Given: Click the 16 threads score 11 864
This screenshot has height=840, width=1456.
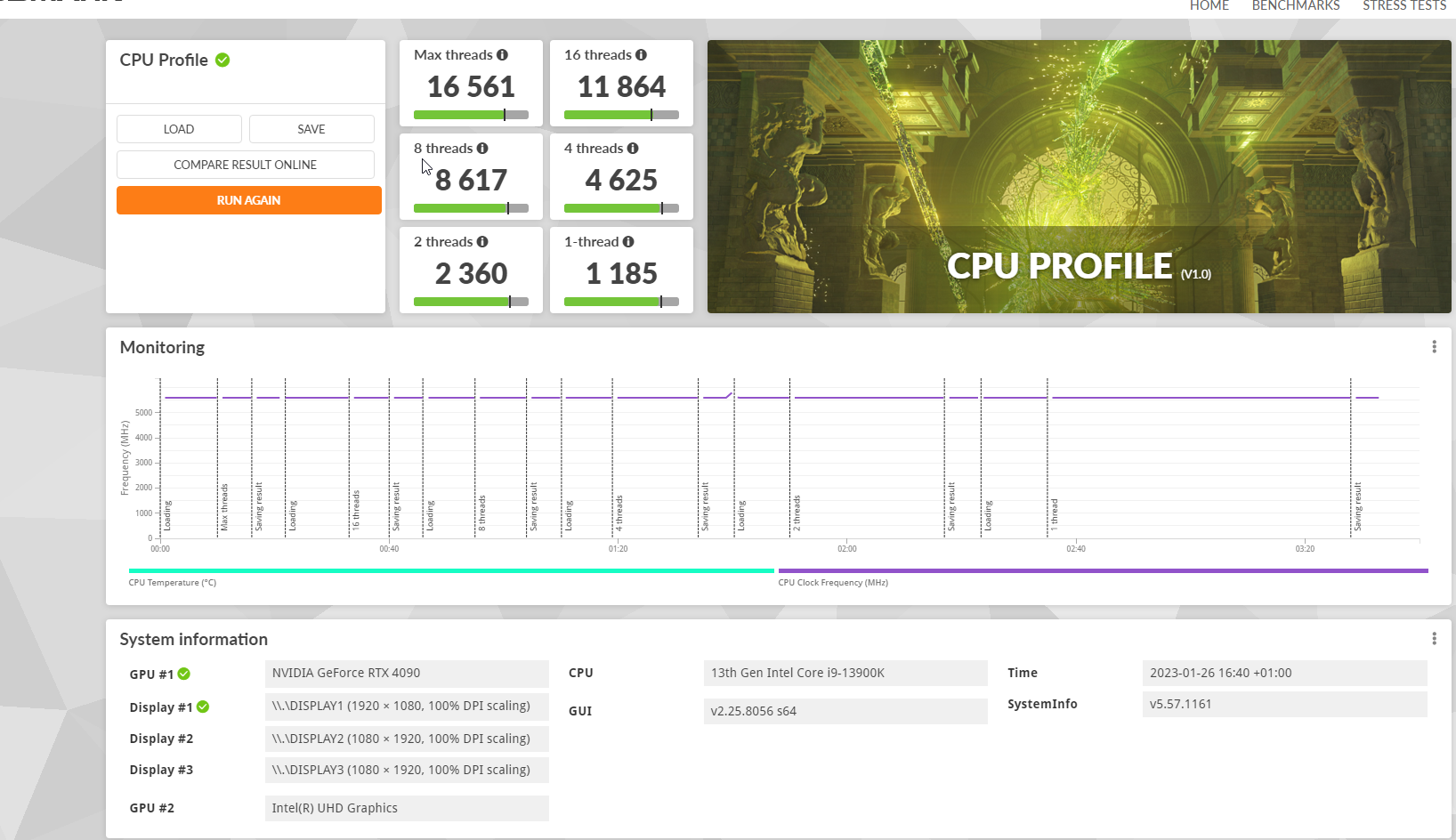Looking at the screenshot, I should (621, 87).
